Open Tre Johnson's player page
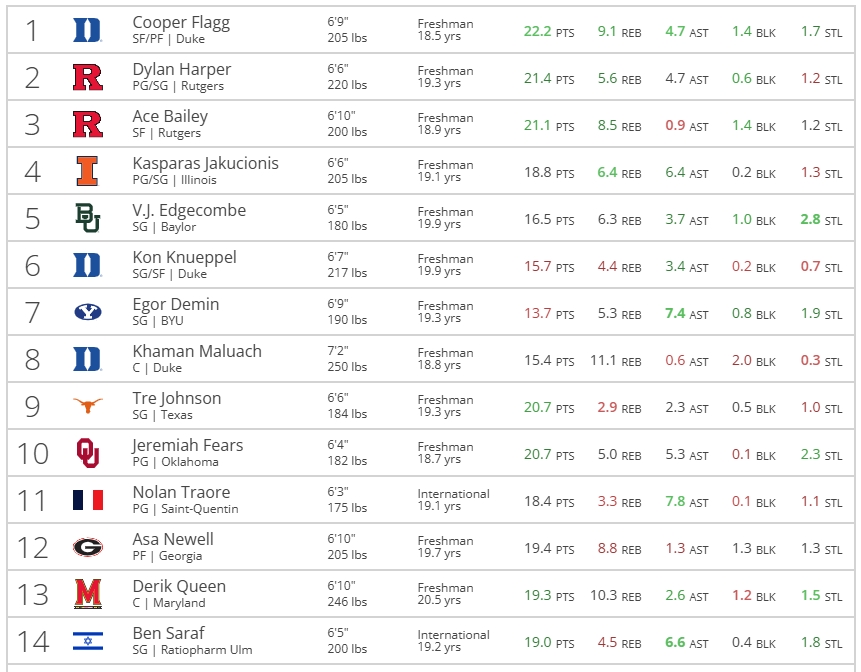 [x=177, y=398]
